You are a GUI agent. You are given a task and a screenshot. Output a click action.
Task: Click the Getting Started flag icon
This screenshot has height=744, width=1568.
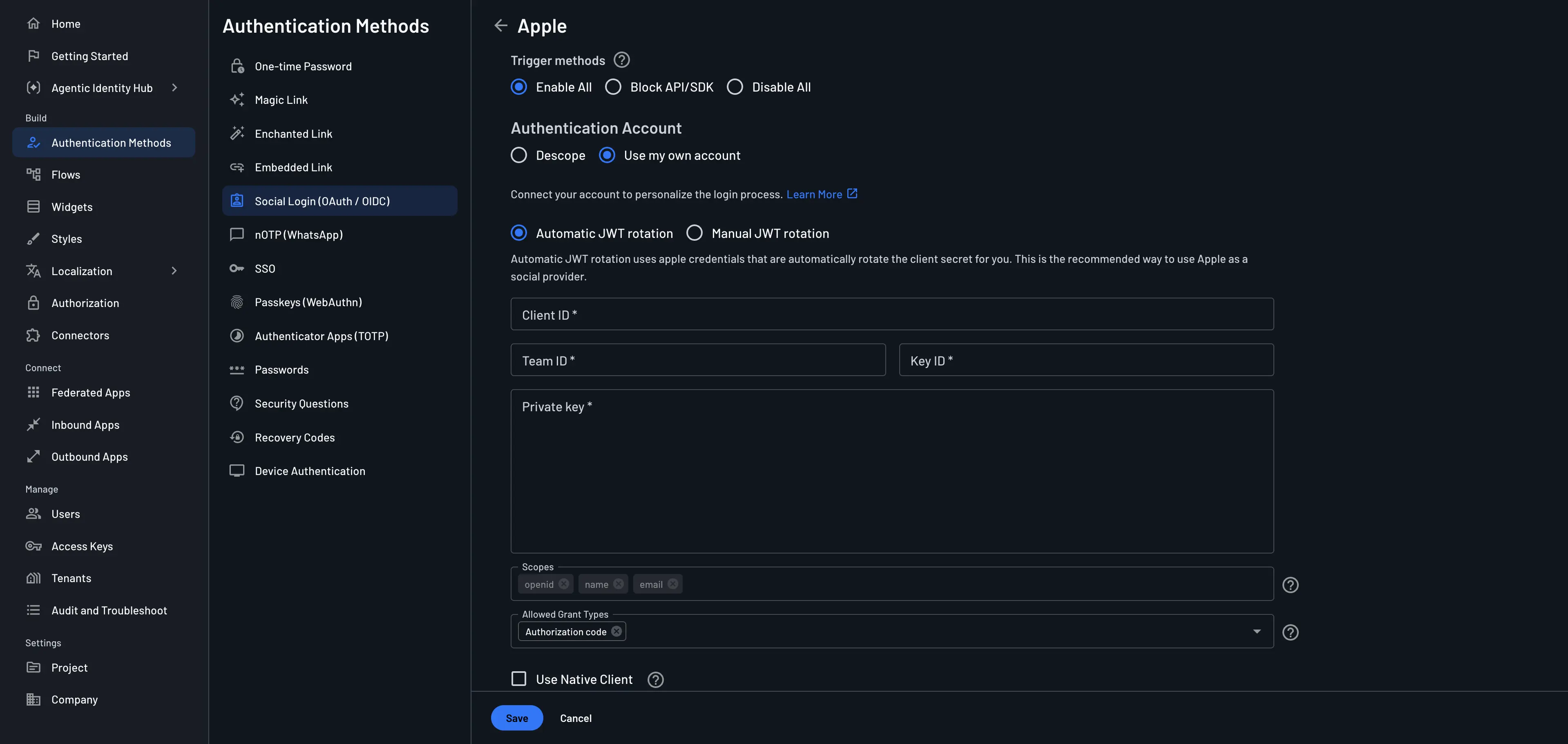point(34,56)
